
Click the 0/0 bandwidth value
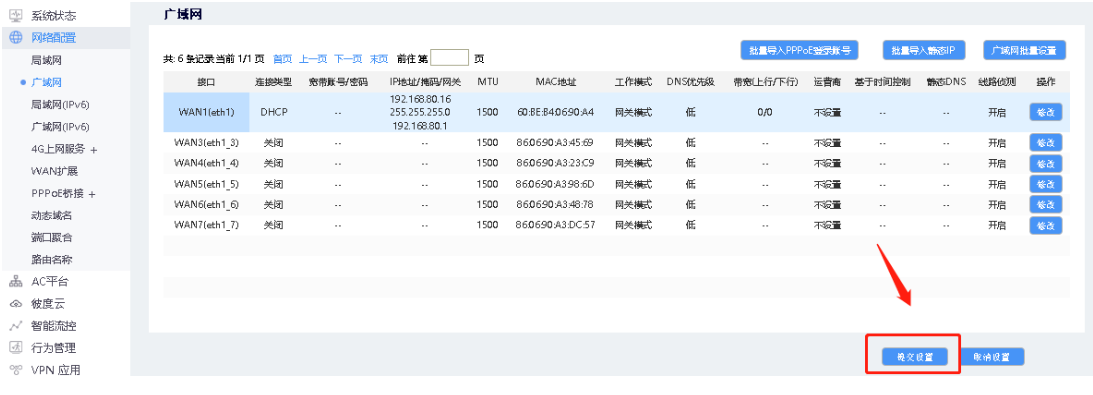765,112
